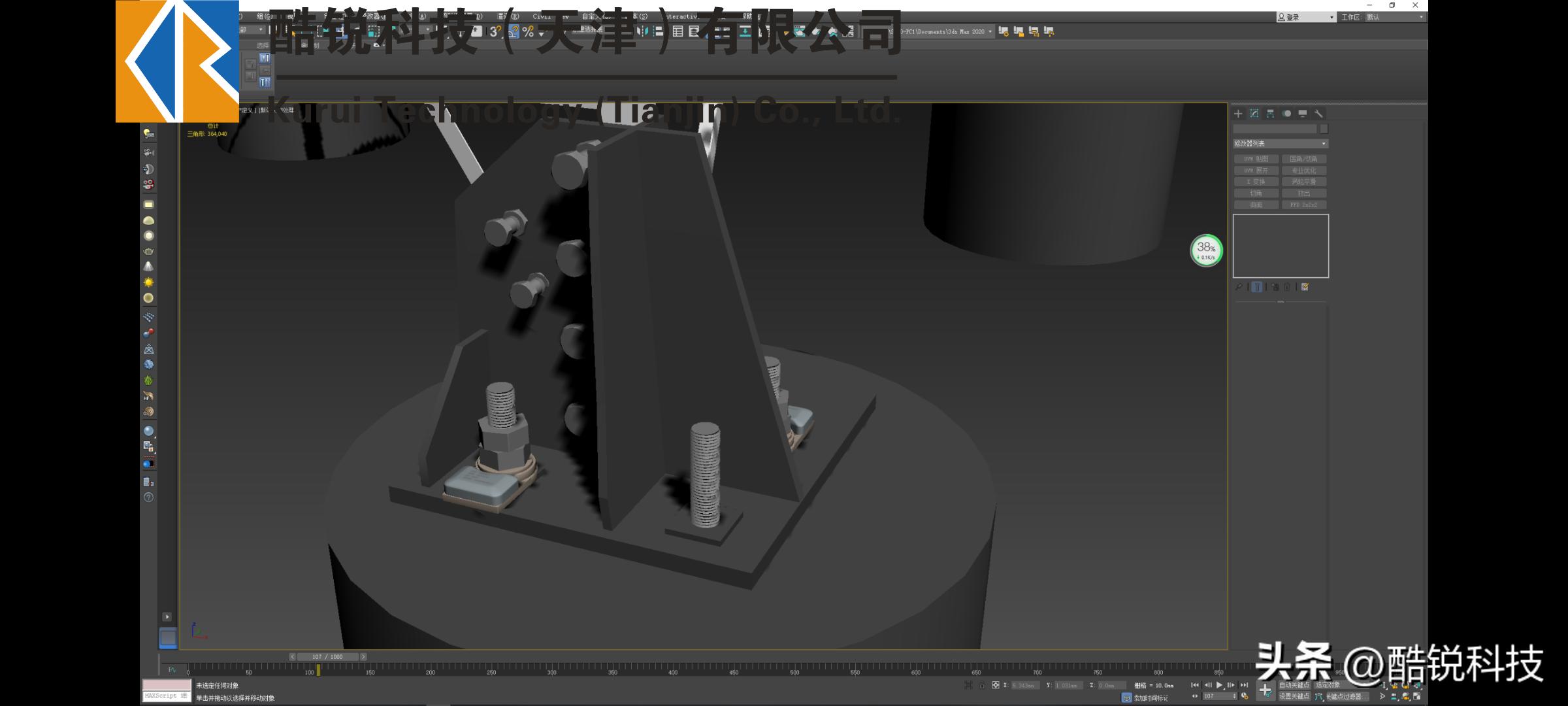This screenshot has height=706, width=1568.
Task: Switch to the 创建 create panel tab
Action: [1239, 113]
